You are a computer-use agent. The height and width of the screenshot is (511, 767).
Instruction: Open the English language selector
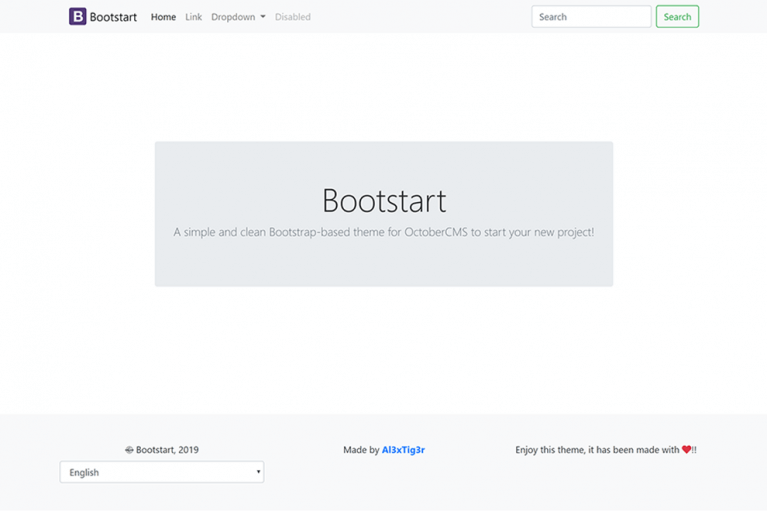pos(162,472)
